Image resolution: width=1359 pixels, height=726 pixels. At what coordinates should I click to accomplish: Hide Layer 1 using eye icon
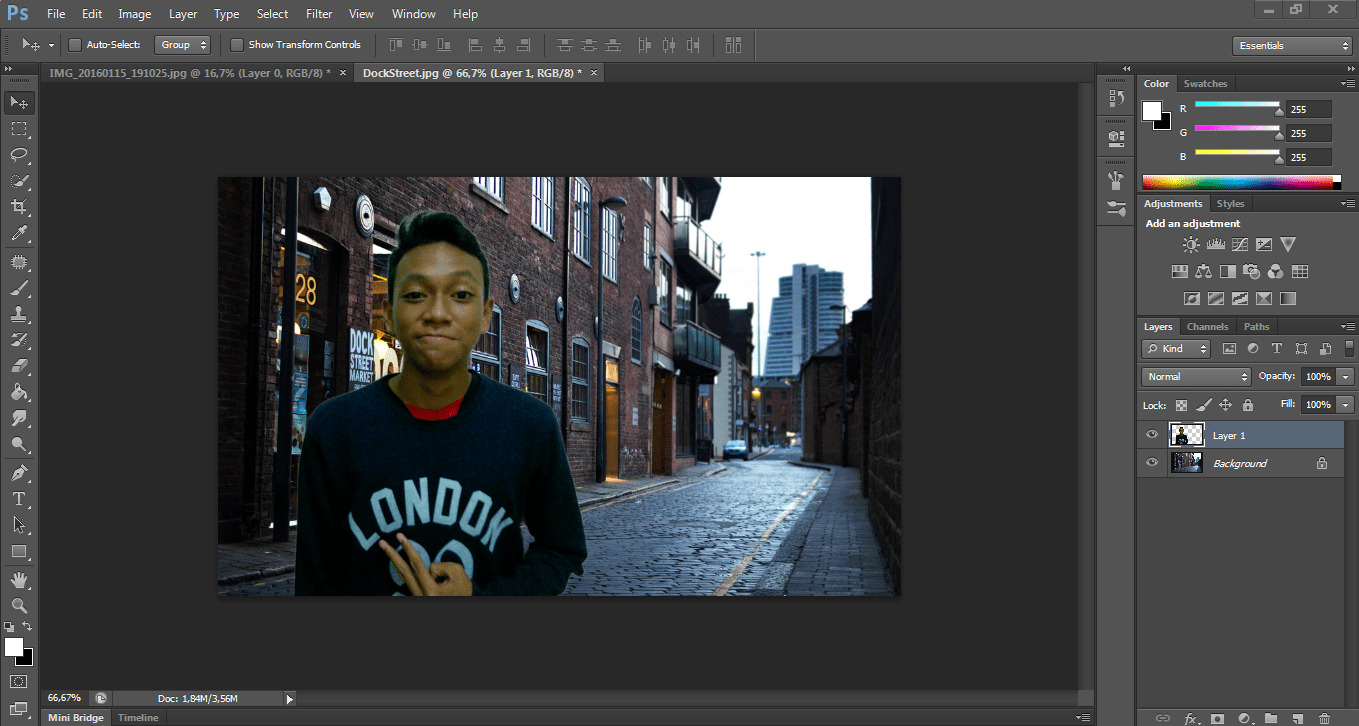[x=1152, y=435]
